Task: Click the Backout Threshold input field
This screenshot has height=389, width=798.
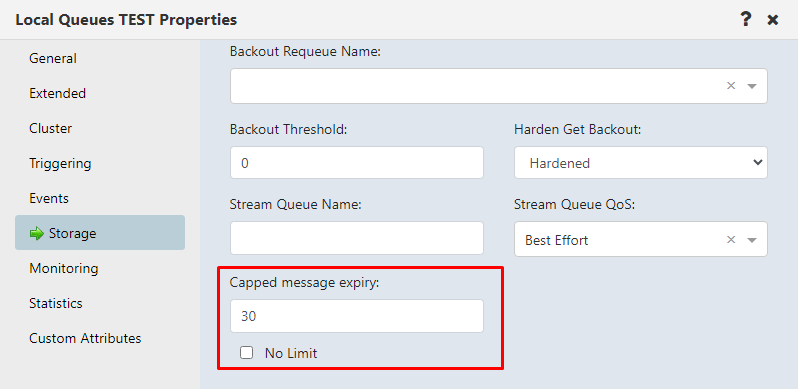Action: (357, 163)
